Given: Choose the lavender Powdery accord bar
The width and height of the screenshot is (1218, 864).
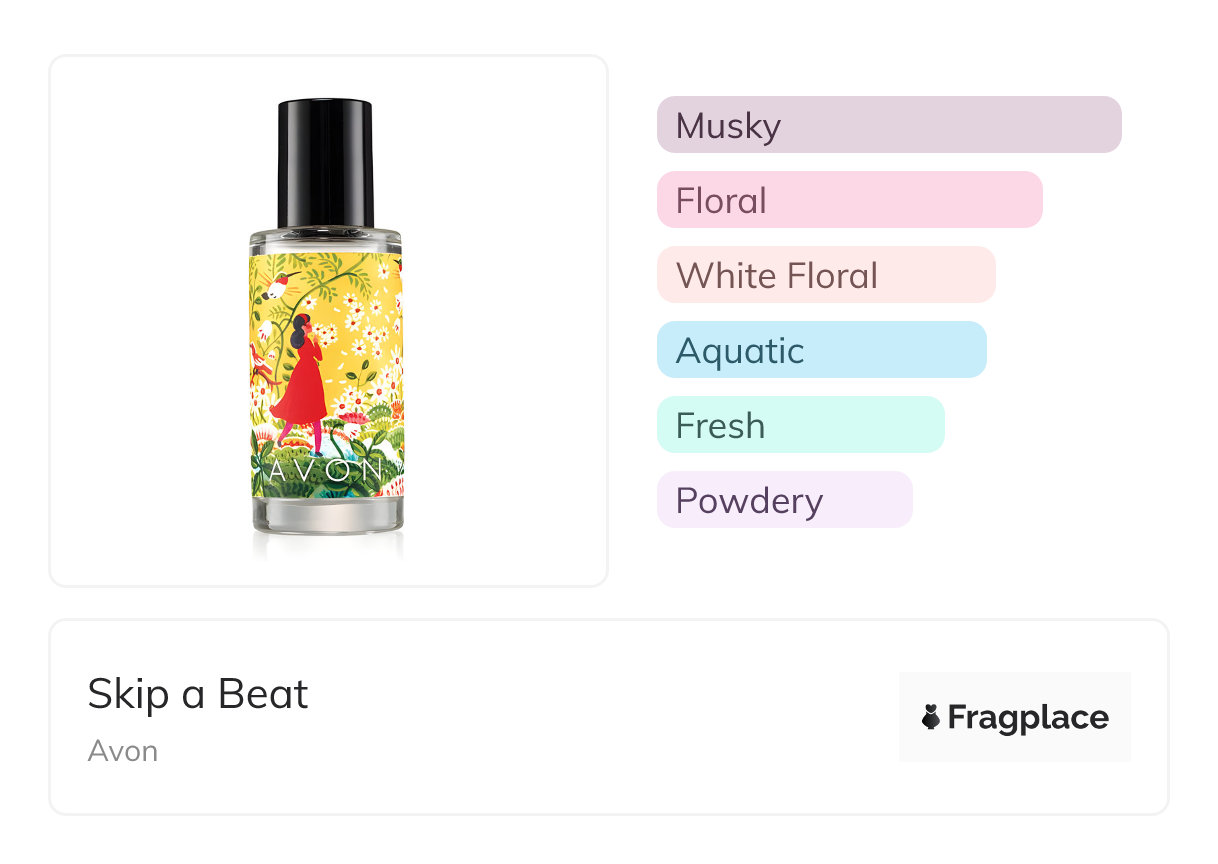Looking at the screenshot, I should coord(785,500).
